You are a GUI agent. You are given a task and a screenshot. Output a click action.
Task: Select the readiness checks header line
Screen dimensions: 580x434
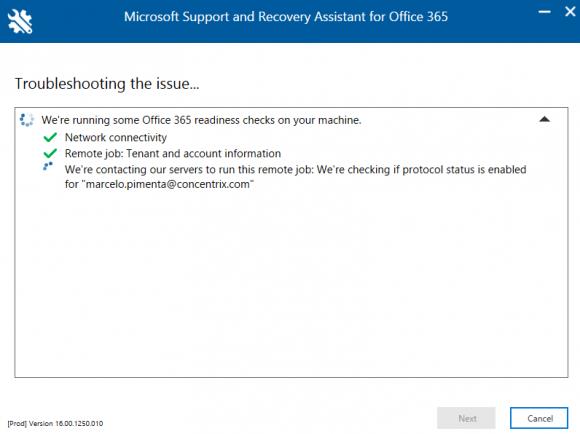(201, 120)
